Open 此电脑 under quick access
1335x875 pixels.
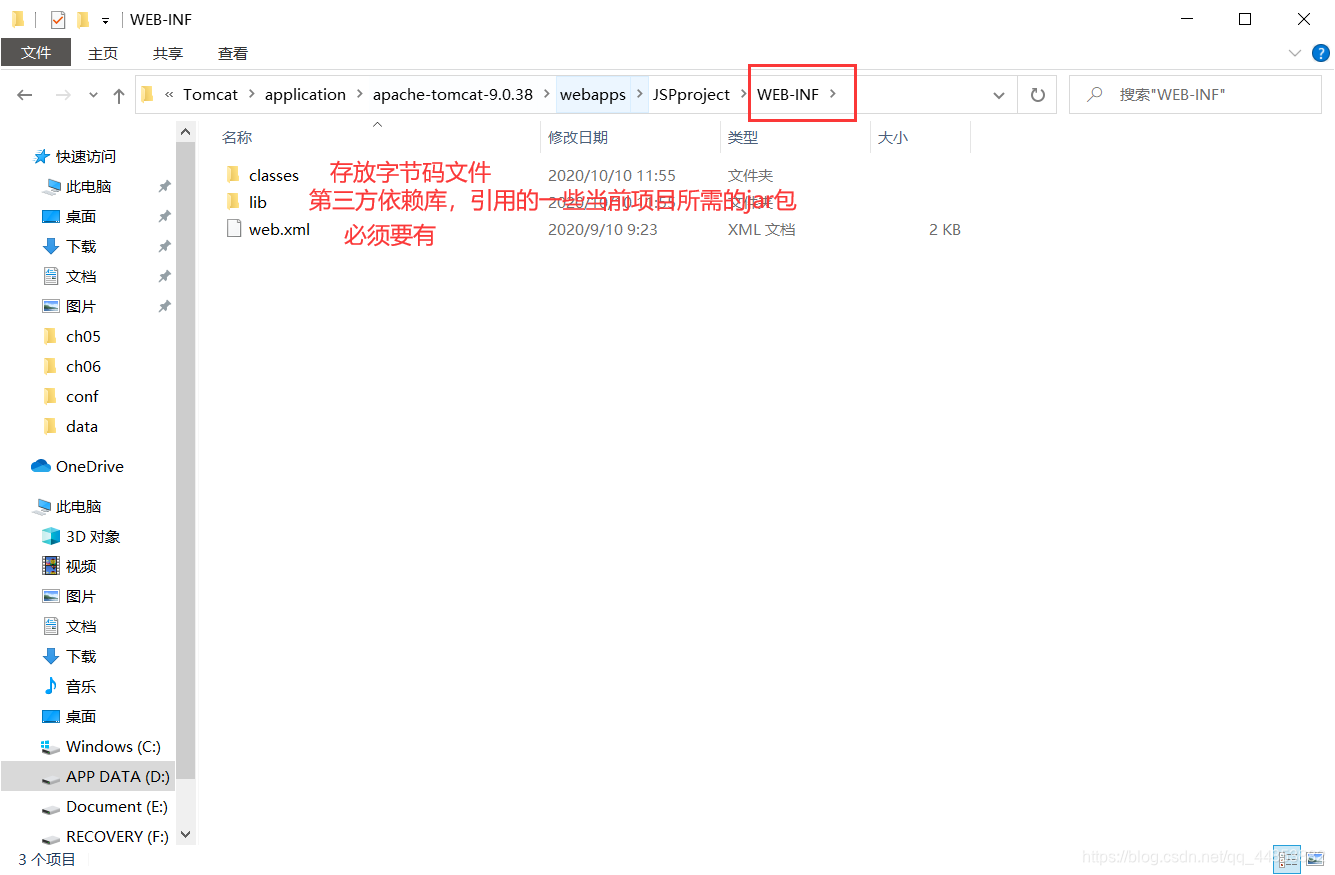88,186
